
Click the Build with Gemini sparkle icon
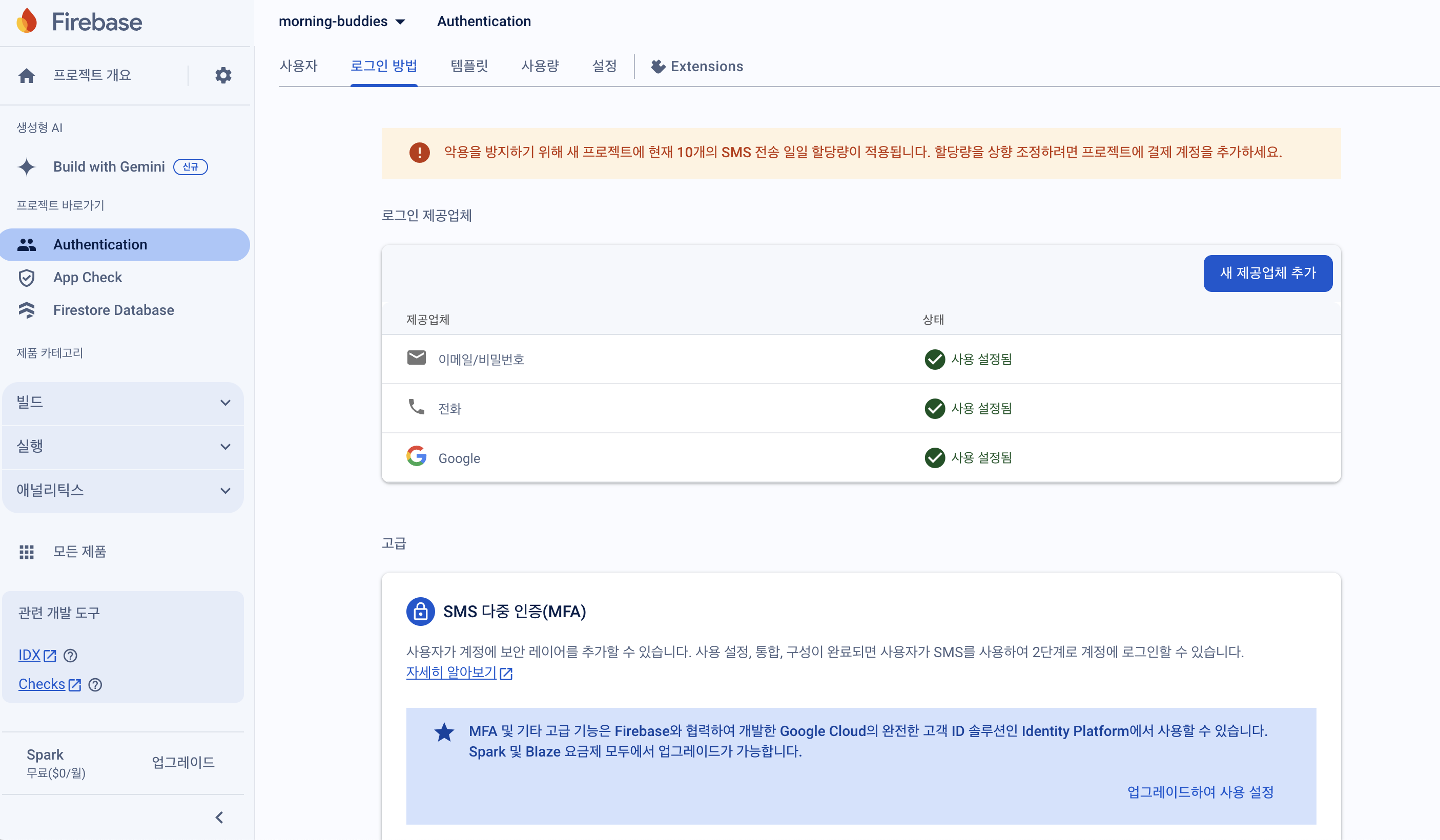point(27,167)
